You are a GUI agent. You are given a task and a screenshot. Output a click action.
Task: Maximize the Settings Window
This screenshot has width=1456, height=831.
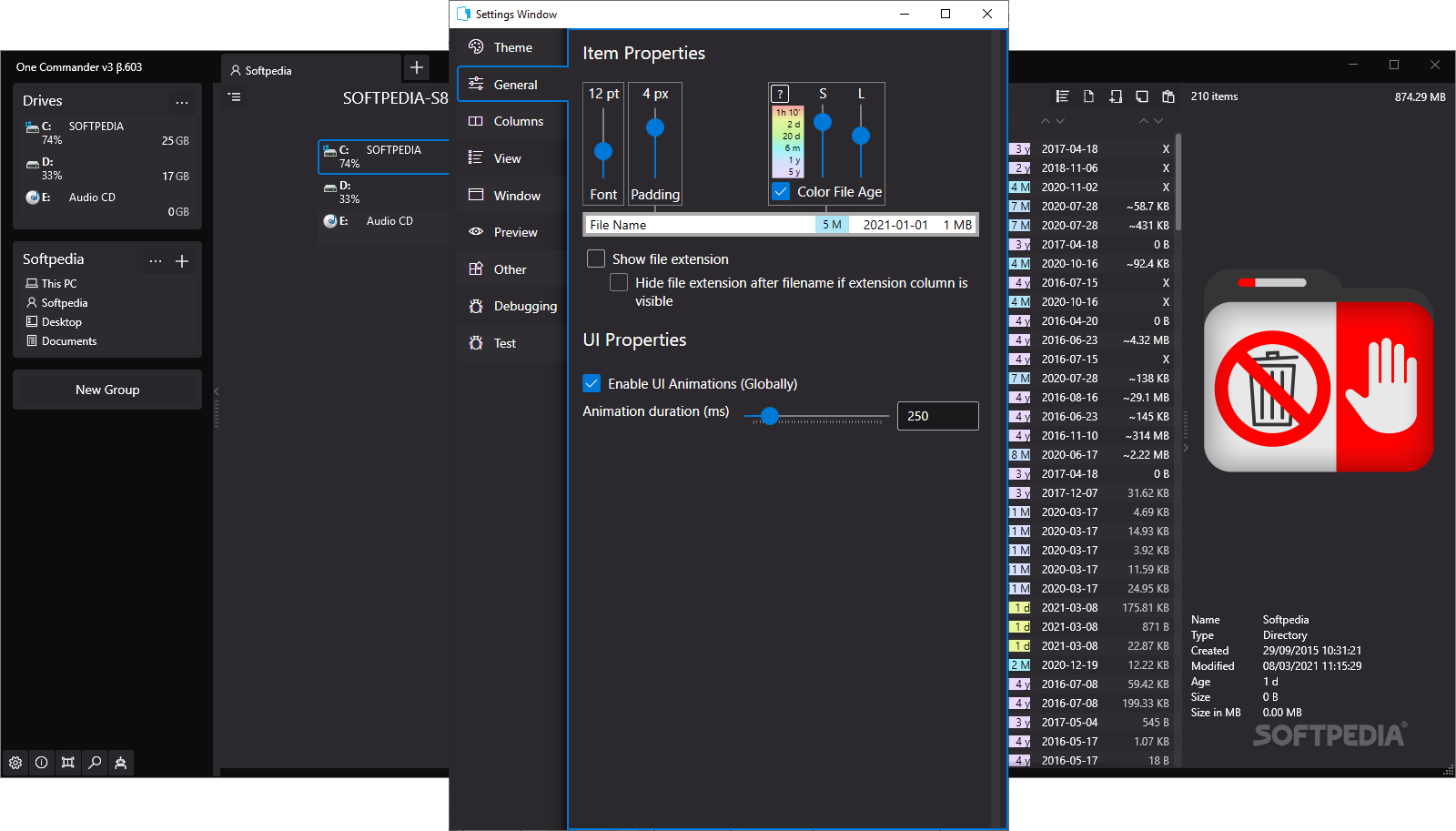click(945, 14)
